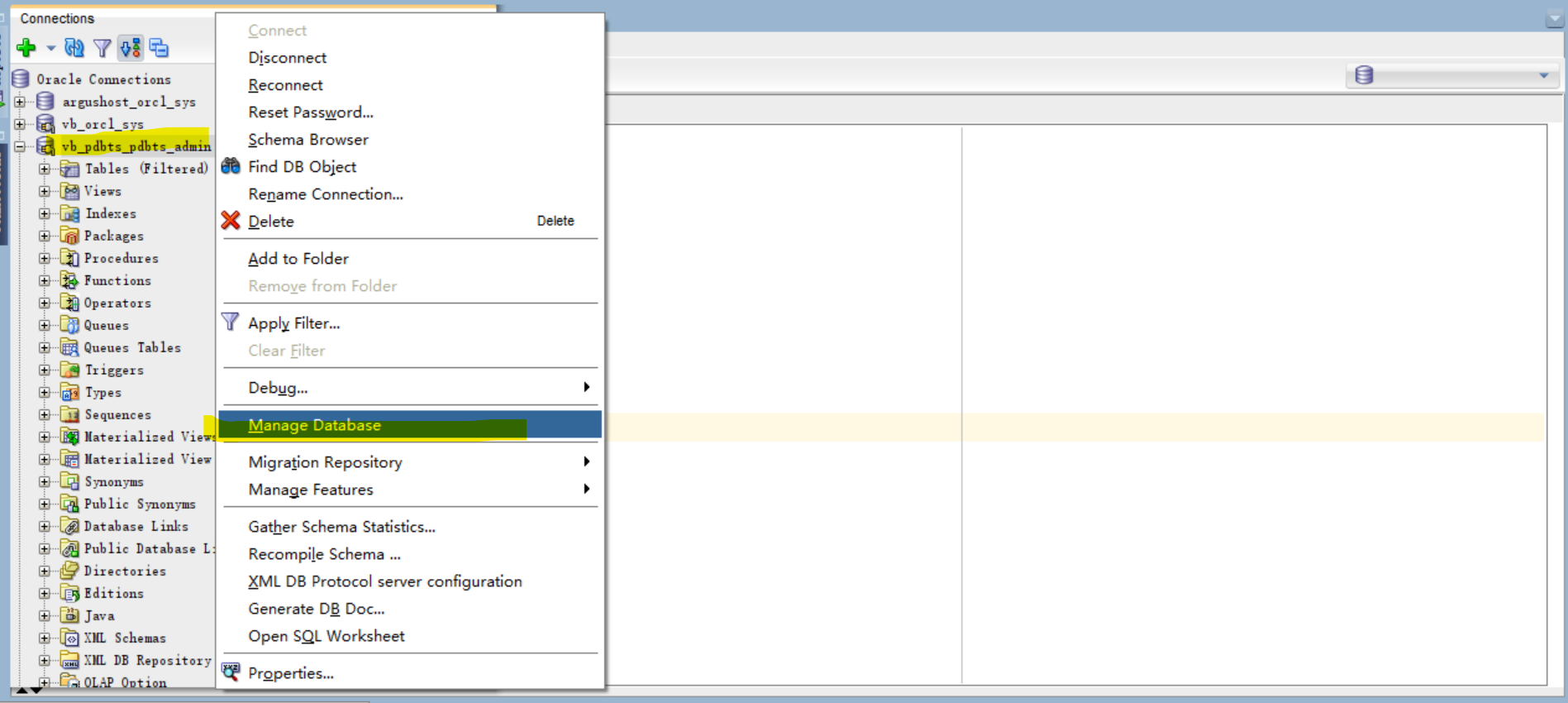The height and width of the screenshot is (703, 1568).
Task: Choose Reconnect from the context menu
Action: [409, 84]
